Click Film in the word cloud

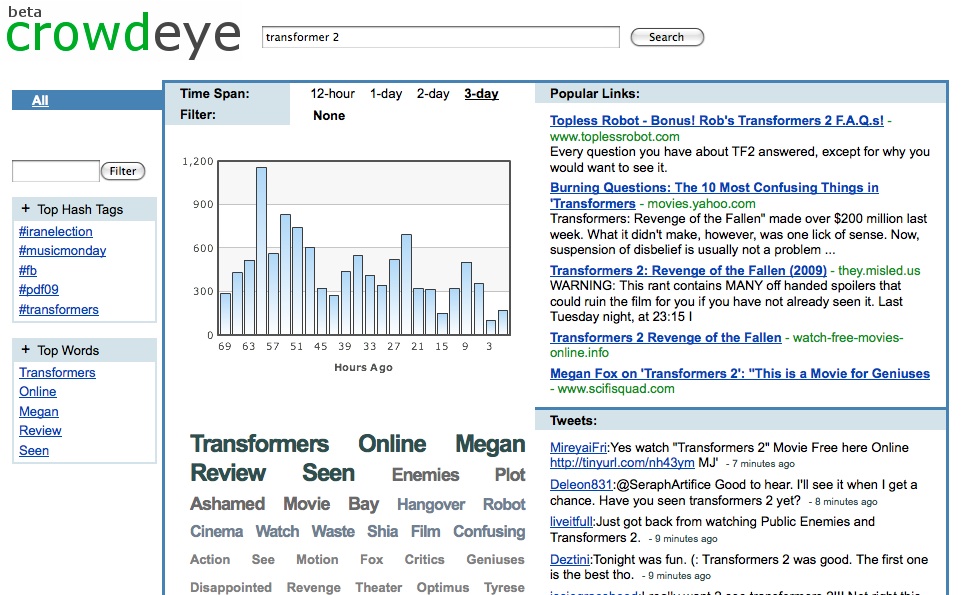[426, 532]
